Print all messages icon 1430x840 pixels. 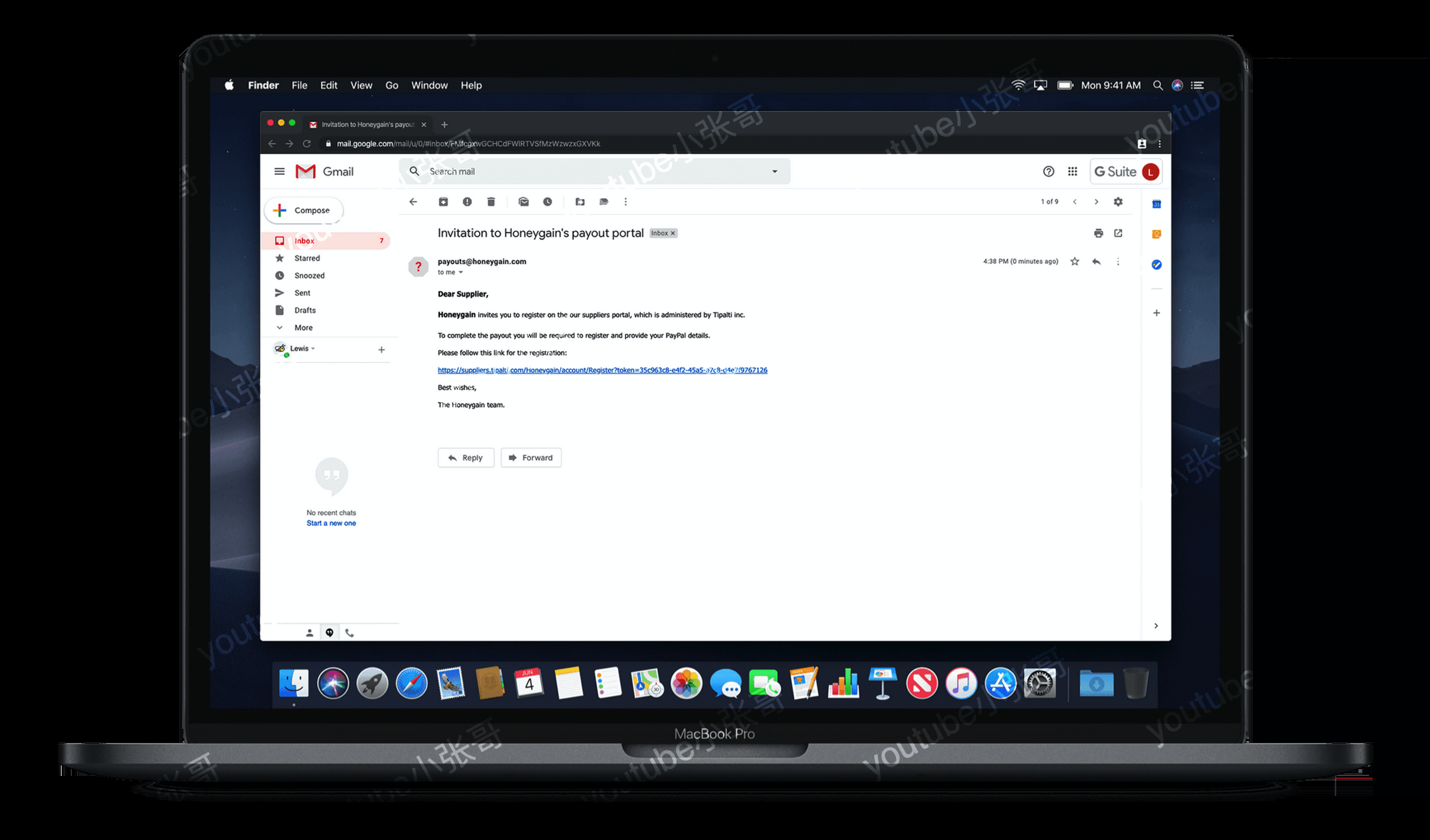click(x=1099, y=233)
